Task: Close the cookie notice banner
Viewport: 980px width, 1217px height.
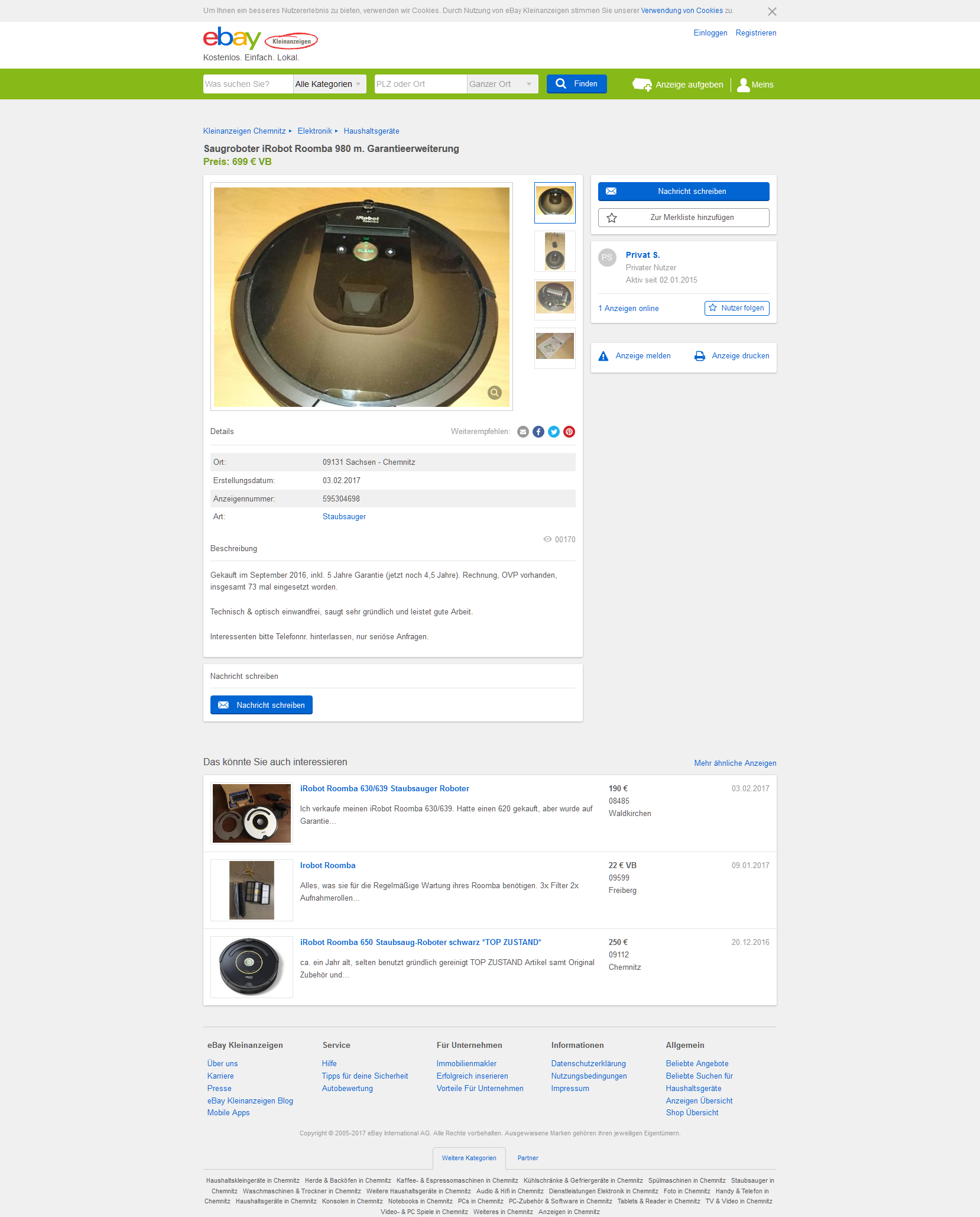Action: (x=772, y=11)
